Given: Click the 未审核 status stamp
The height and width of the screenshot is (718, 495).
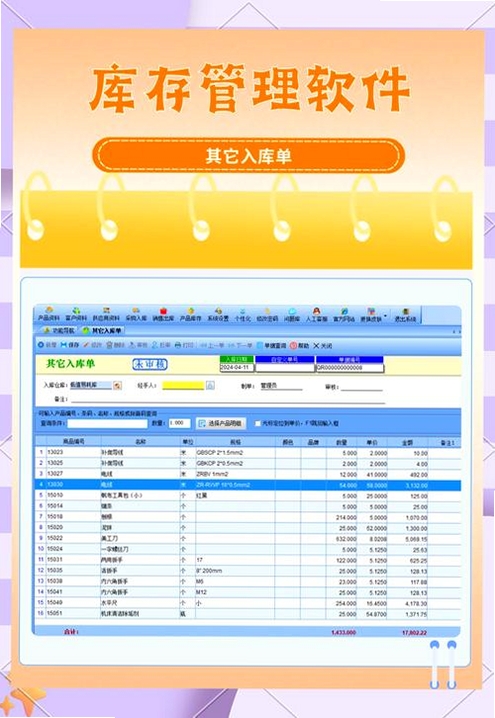Looking at the screenshot, I should 150,364.
